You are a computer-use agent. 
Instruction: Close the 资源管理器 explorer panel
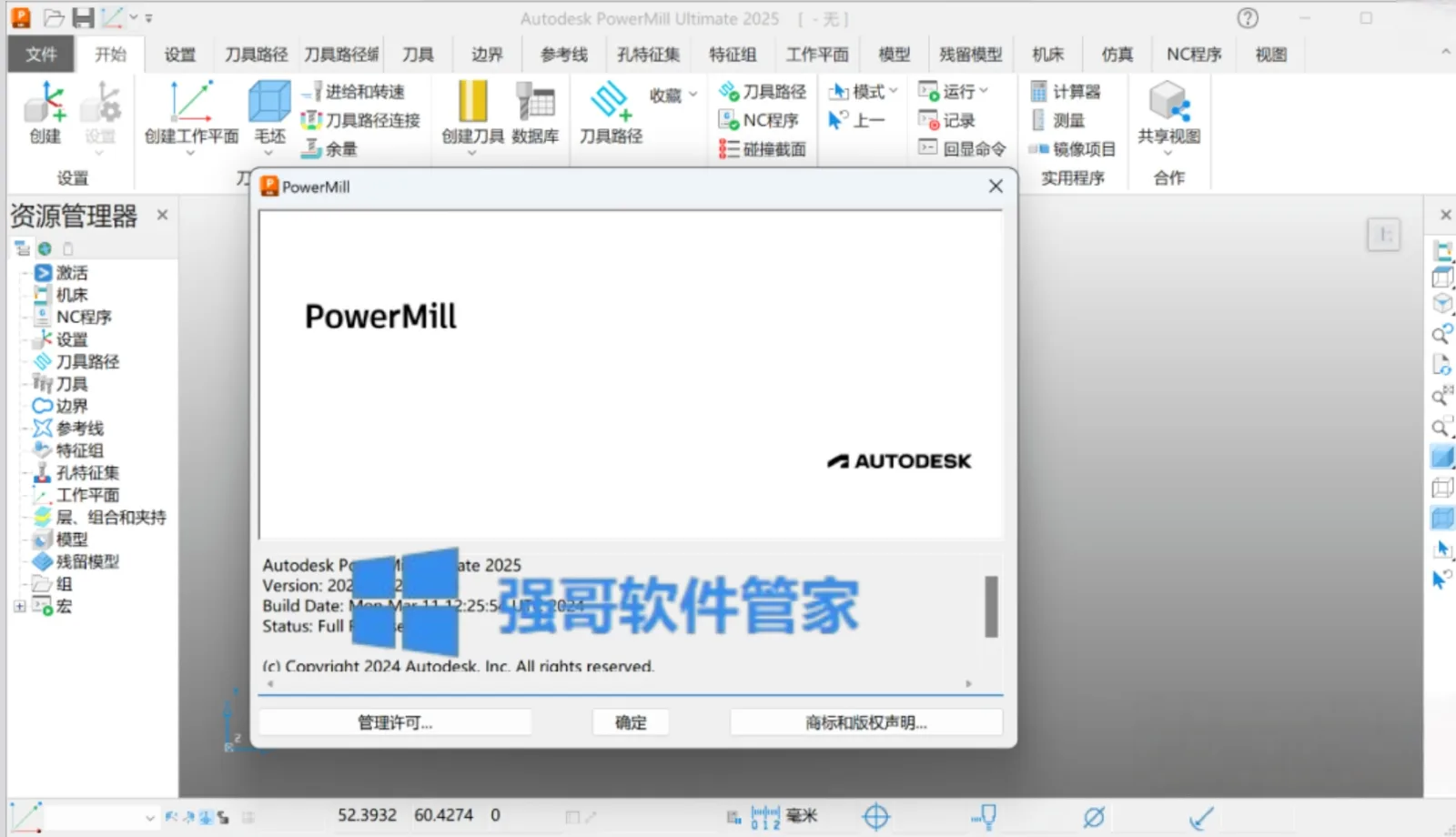(x=162, y=215)
